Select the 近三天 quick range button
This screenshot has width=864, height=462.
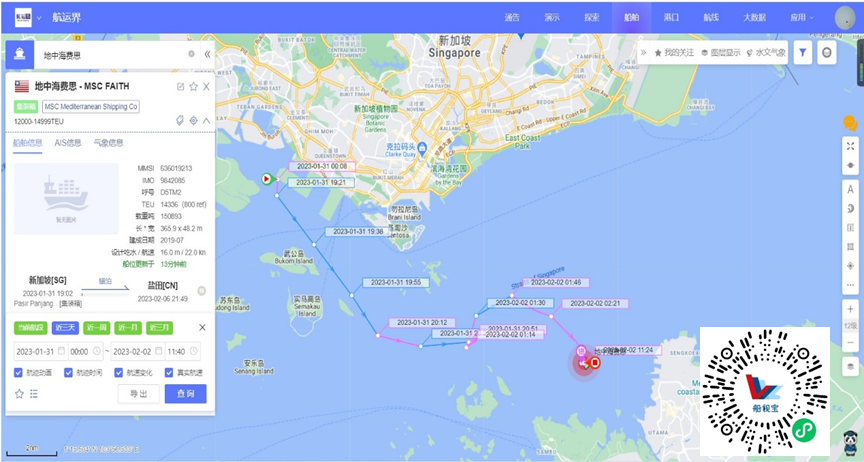65,327
